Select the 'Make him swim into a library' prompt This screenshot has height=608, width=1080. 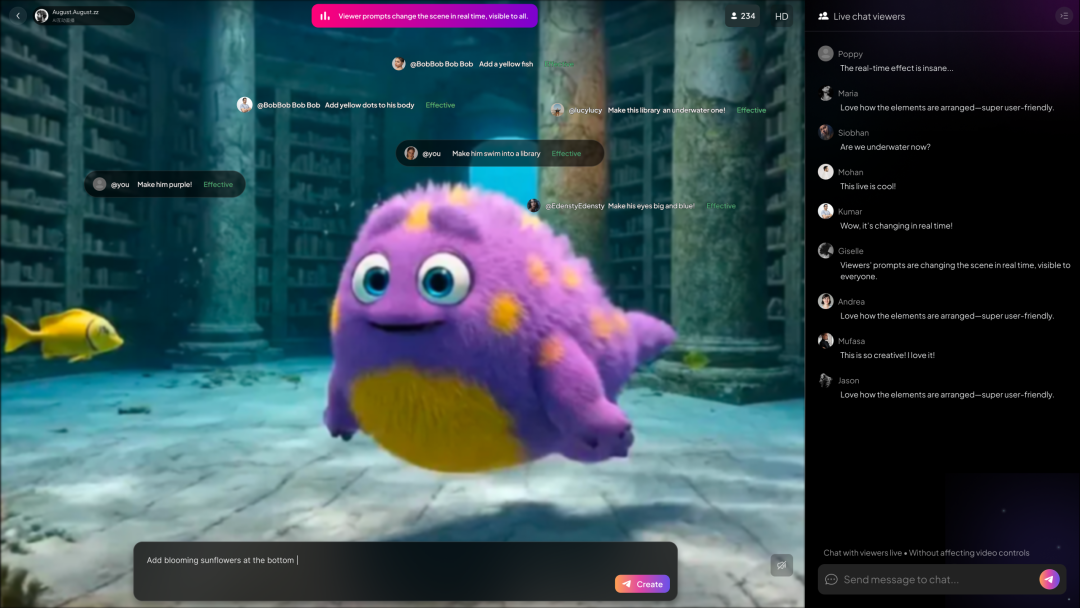(500, 153)
